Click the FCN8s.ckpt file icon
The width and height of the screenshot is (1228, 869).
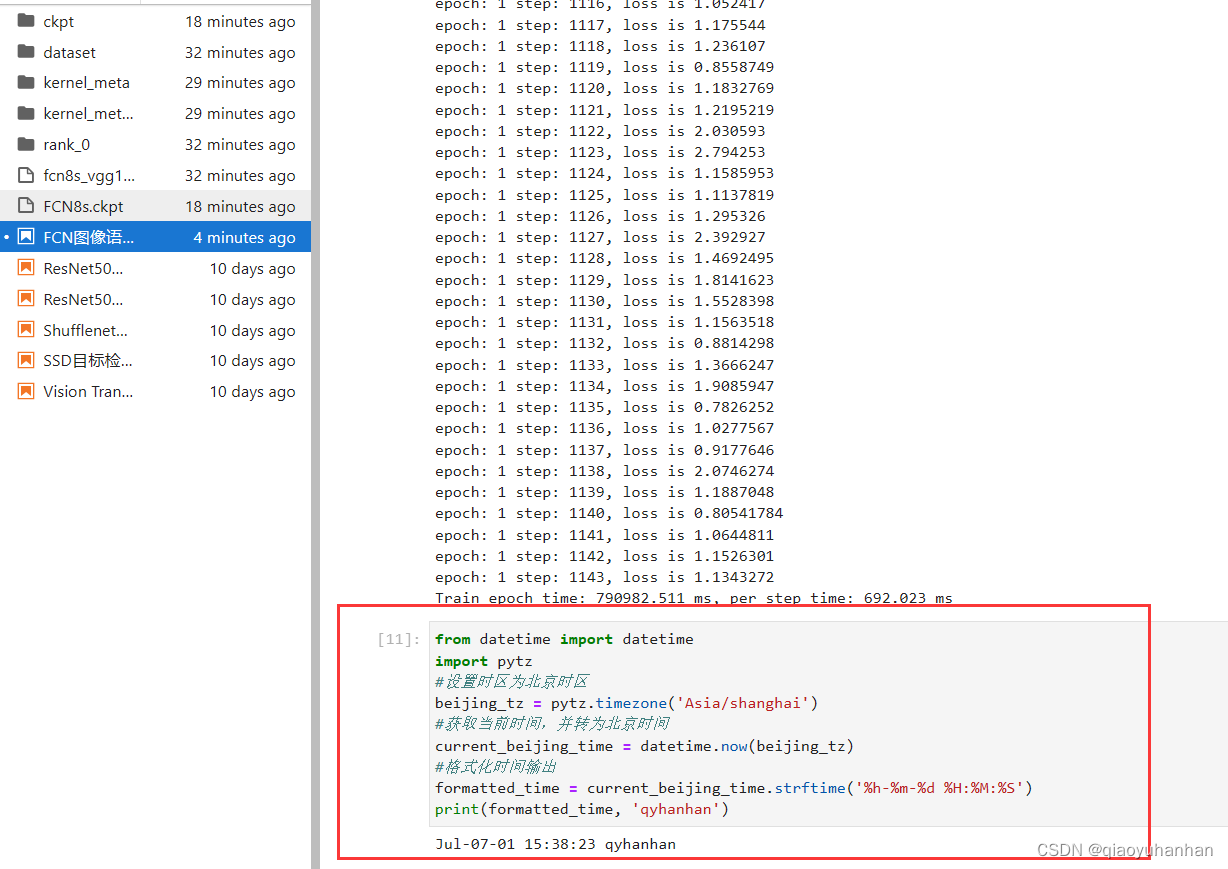click(26, 207)
